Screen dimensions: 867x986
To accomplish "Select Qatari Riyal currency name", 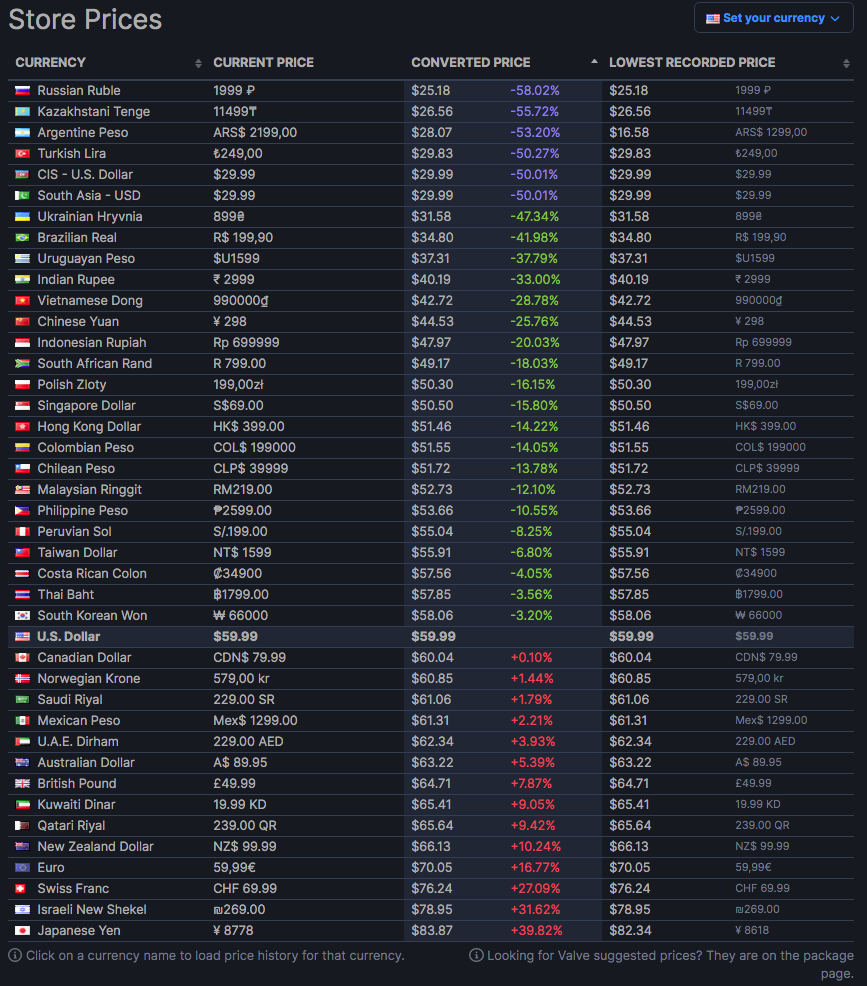I will click(71, 826).
